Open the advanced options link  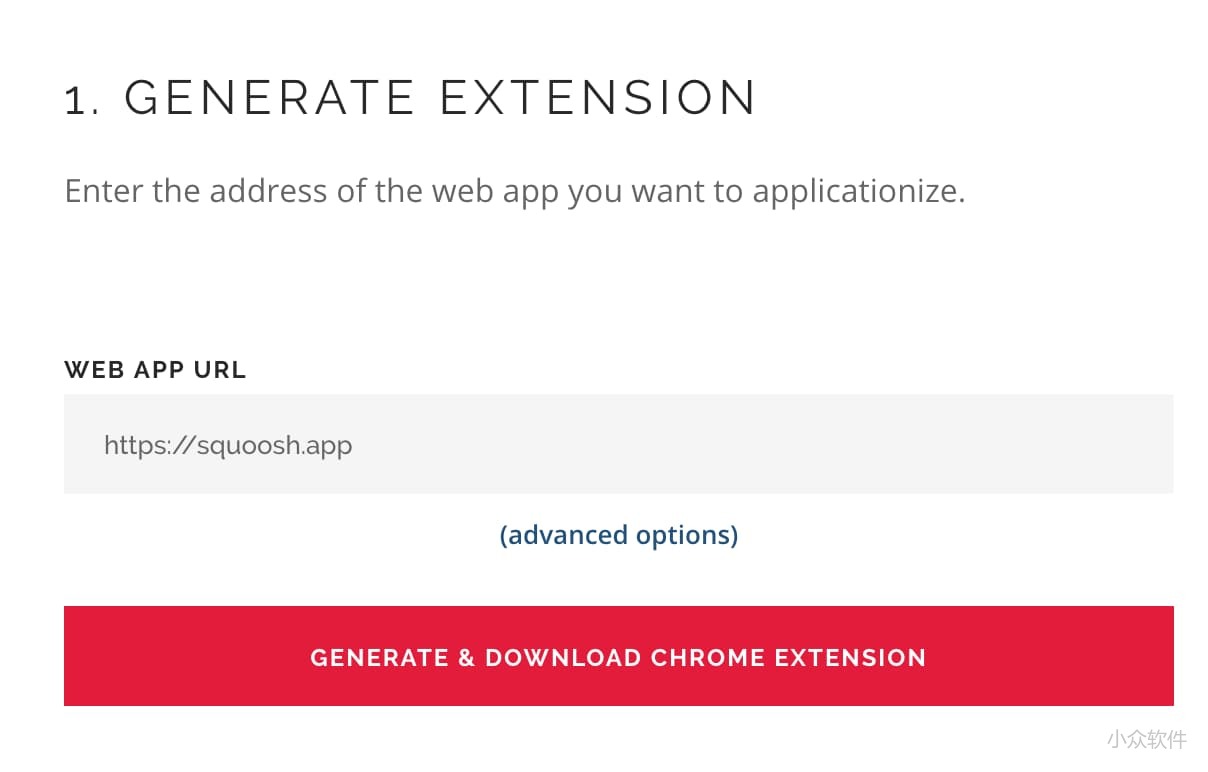tap(618, 535)
